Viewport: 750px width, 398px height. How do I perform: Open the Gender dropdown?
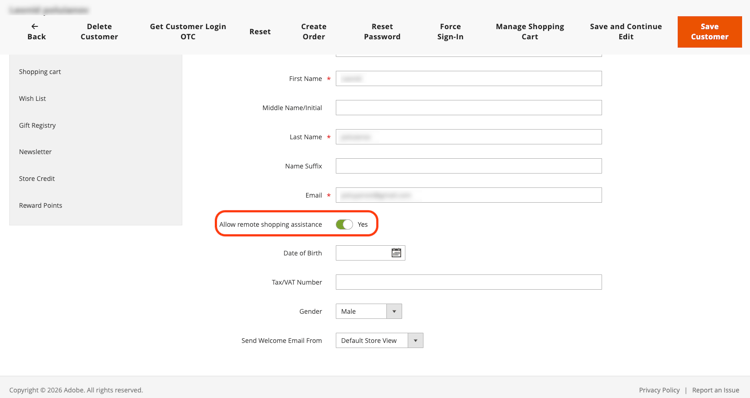(368, 311)
